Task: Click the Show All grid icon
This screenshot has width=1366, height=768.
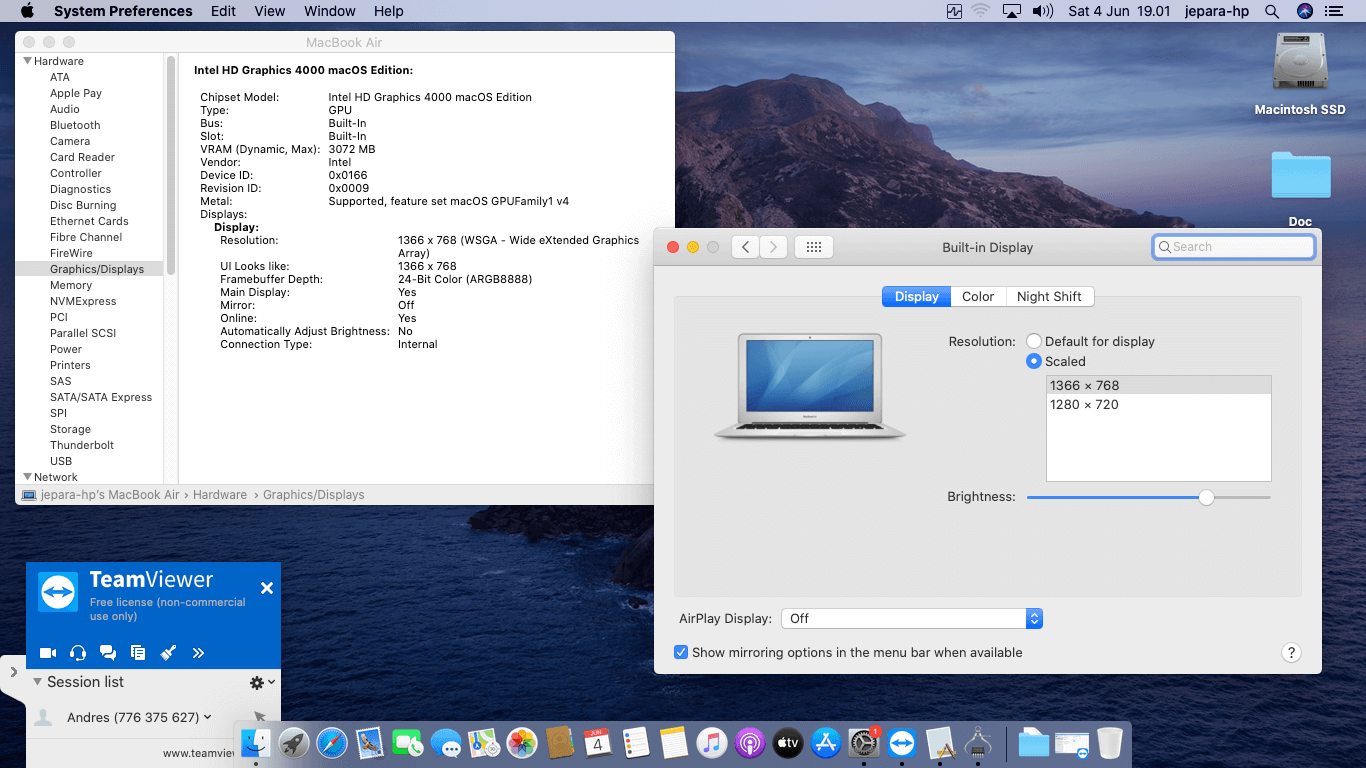Action: point(813,247)
